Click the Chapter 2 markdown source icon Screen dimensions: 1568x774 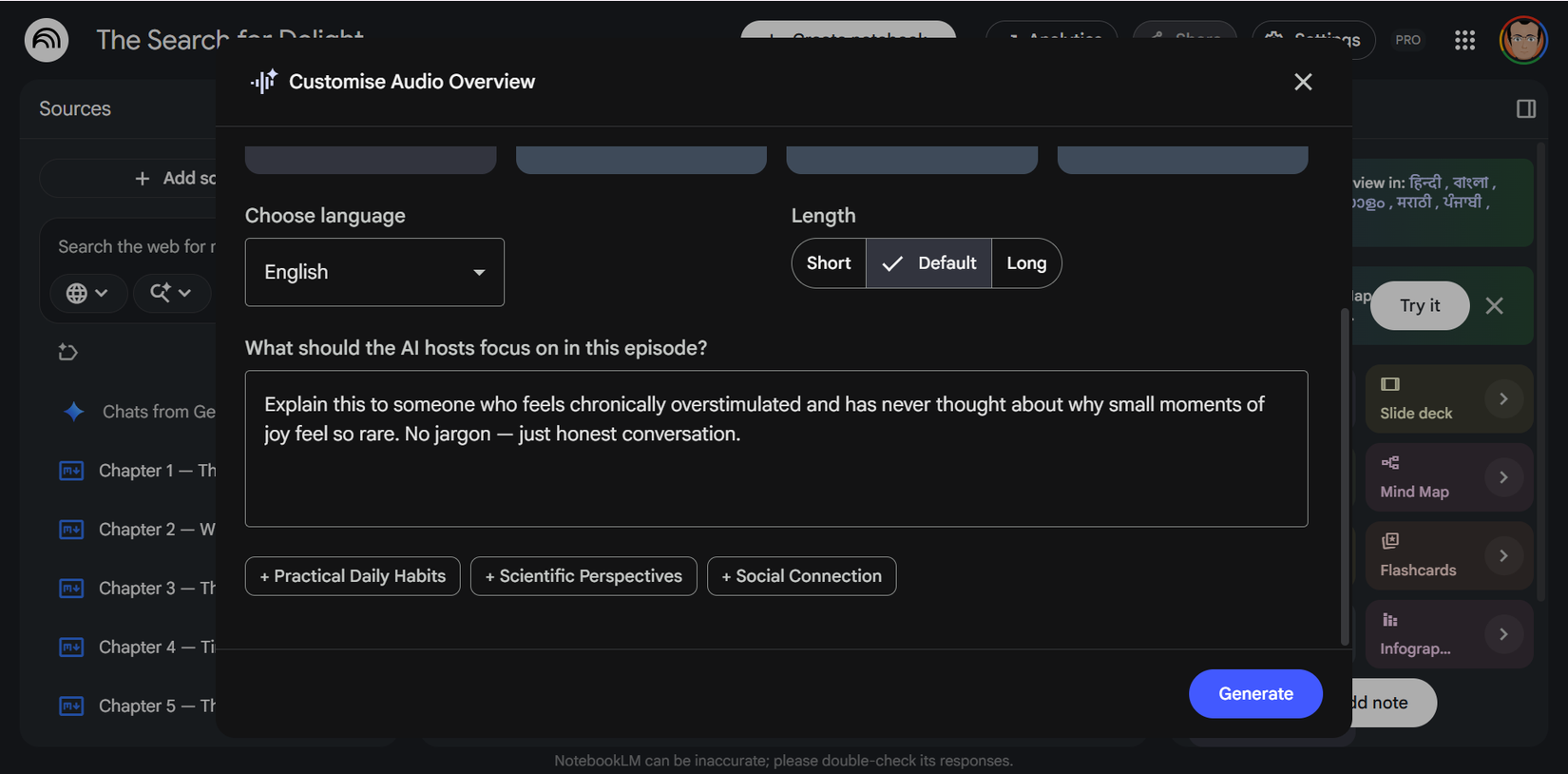point(71,530)
